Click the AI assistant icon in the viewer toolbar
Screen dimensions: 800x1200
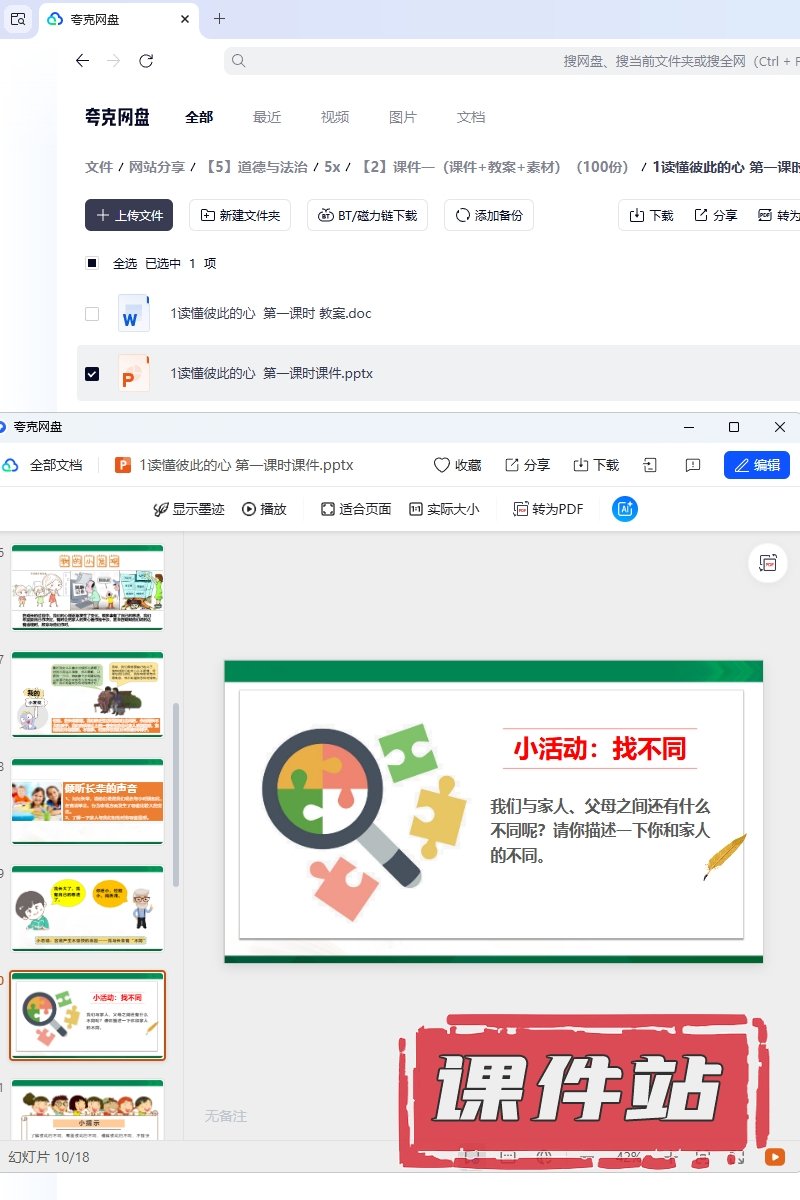(625, 509)
